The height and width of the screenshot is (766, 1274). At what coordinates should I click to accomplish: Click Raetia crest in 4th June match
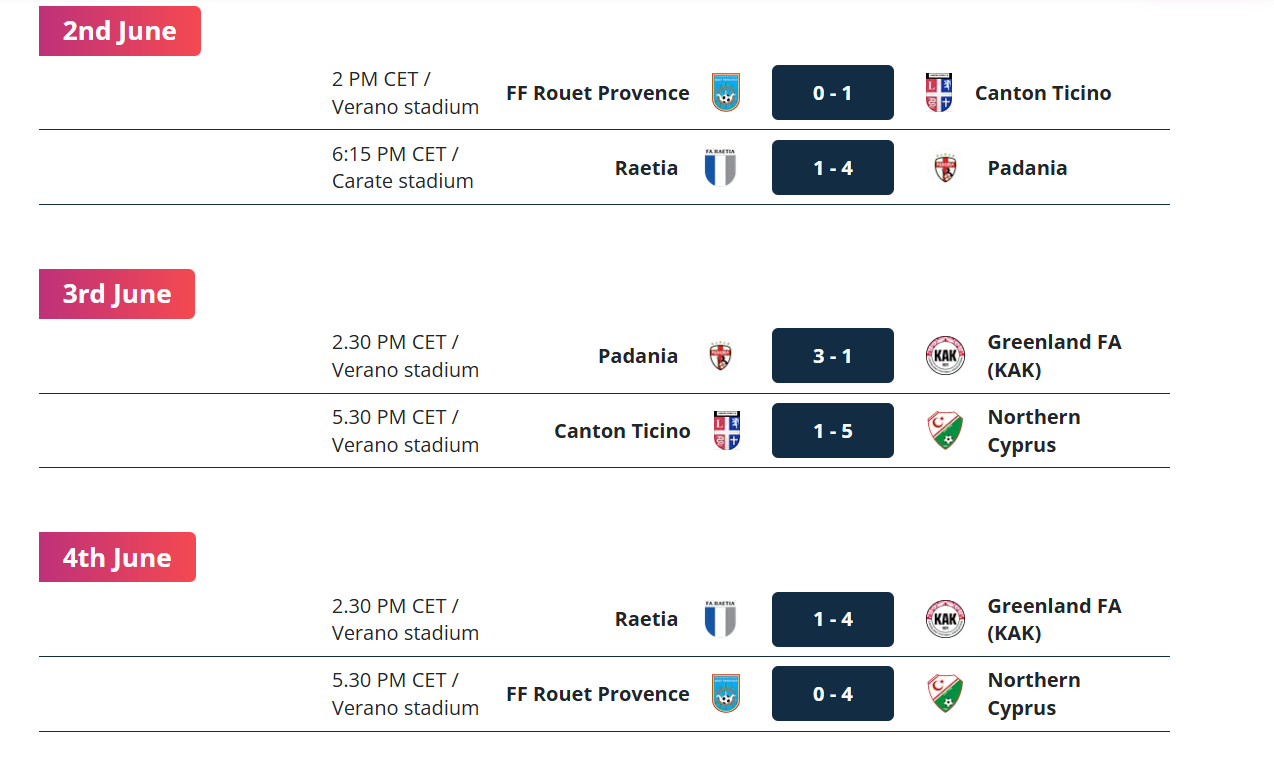tap(720, 618)
